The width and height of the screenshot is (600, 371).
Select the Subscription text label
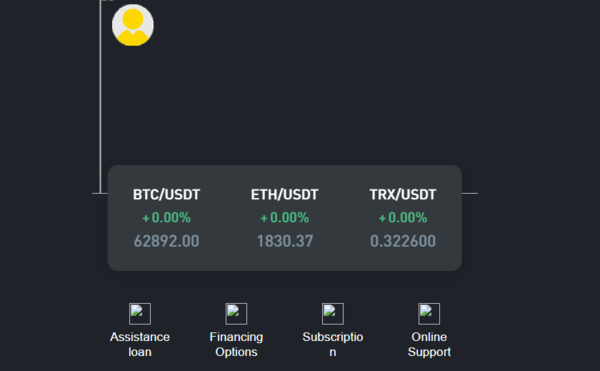click(333, 344)
